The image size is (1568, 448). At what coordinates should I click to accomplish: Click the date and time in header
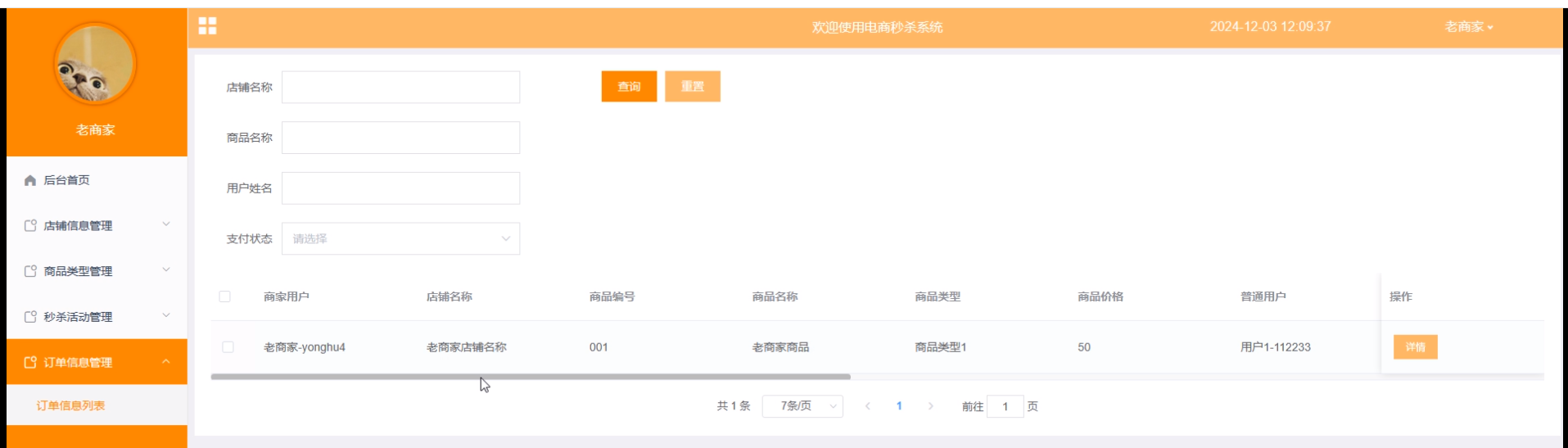coord(1270,26)
